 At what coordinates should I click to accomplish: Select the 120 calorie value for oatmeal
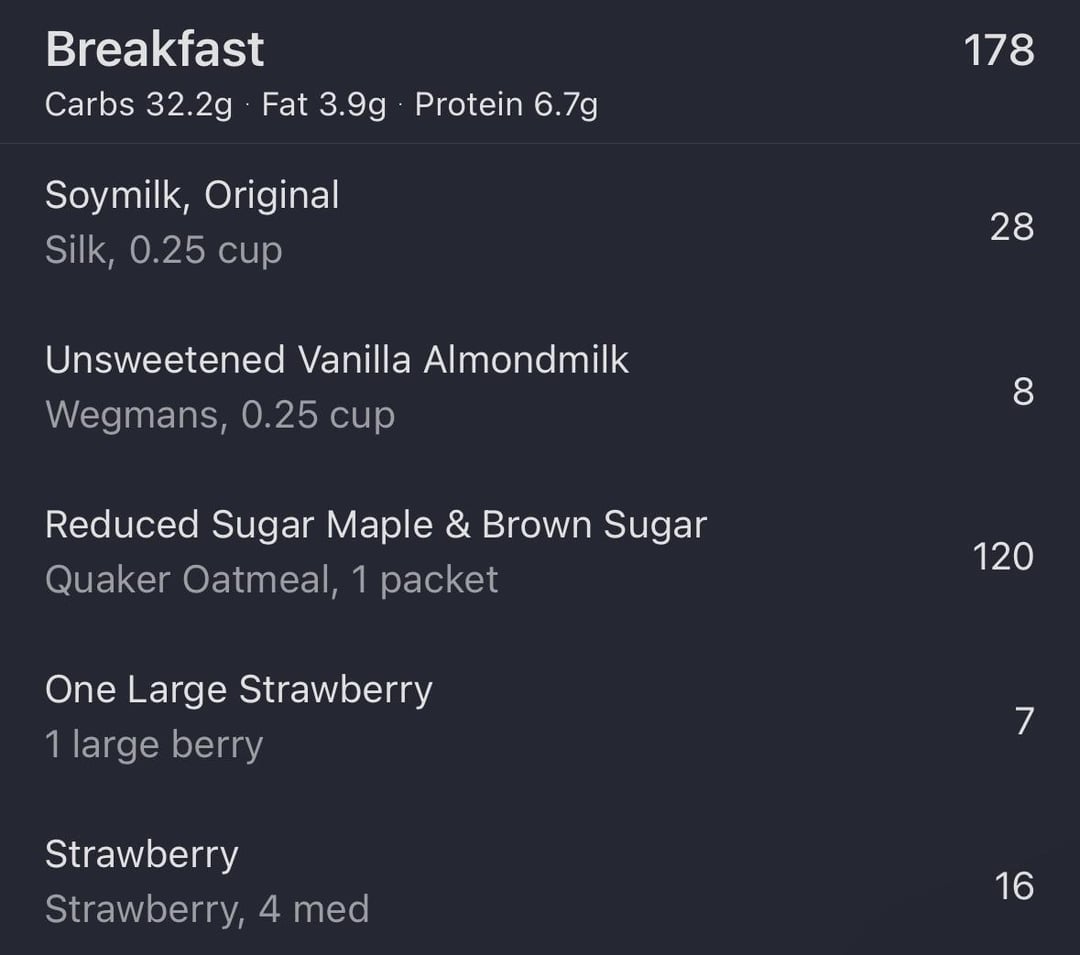(x=1003, y=556)
